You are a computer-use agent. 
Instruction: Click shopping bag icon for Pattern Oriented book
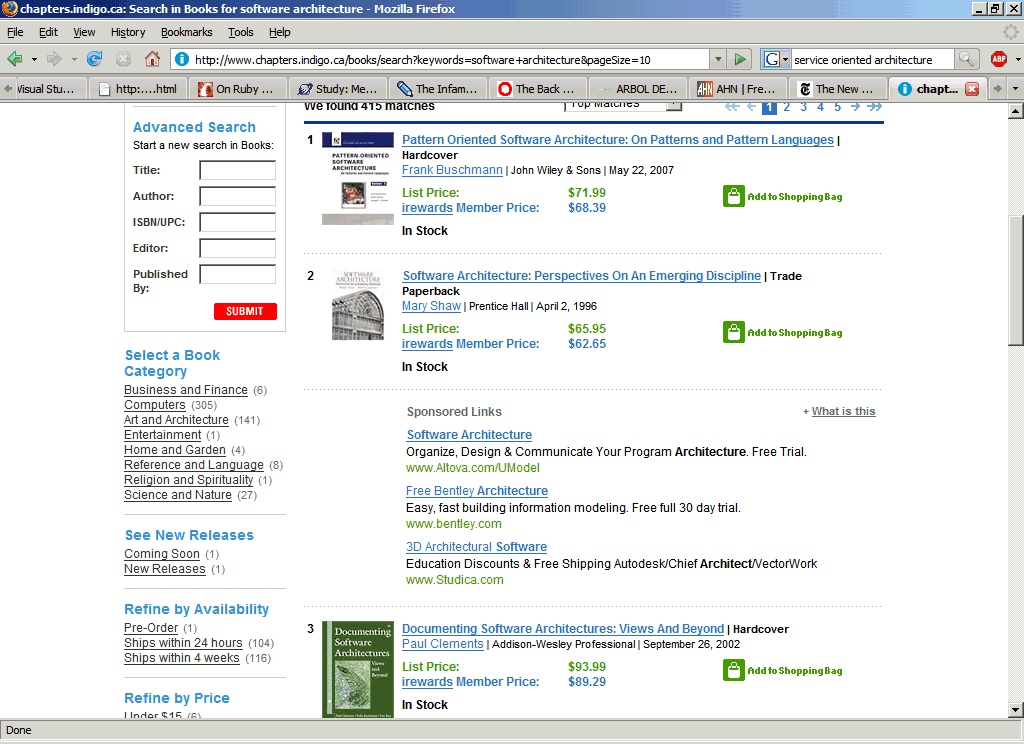733,196
